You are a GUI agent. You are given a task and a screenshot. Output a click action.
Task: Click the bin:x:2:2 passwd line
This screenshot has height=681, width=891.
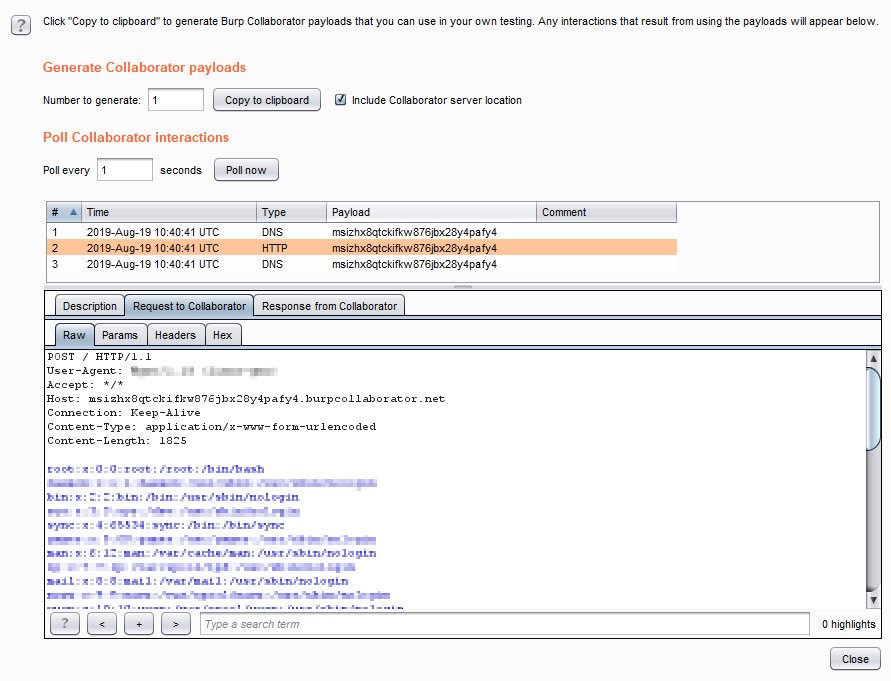tap(173, 497)
